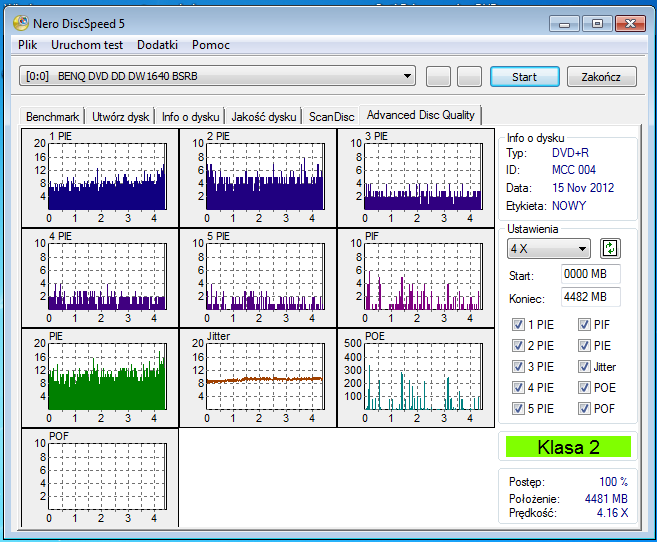657x542 pixels.
Task: Open the 4 X speed dropdown
Action: [x=548, y=249]
